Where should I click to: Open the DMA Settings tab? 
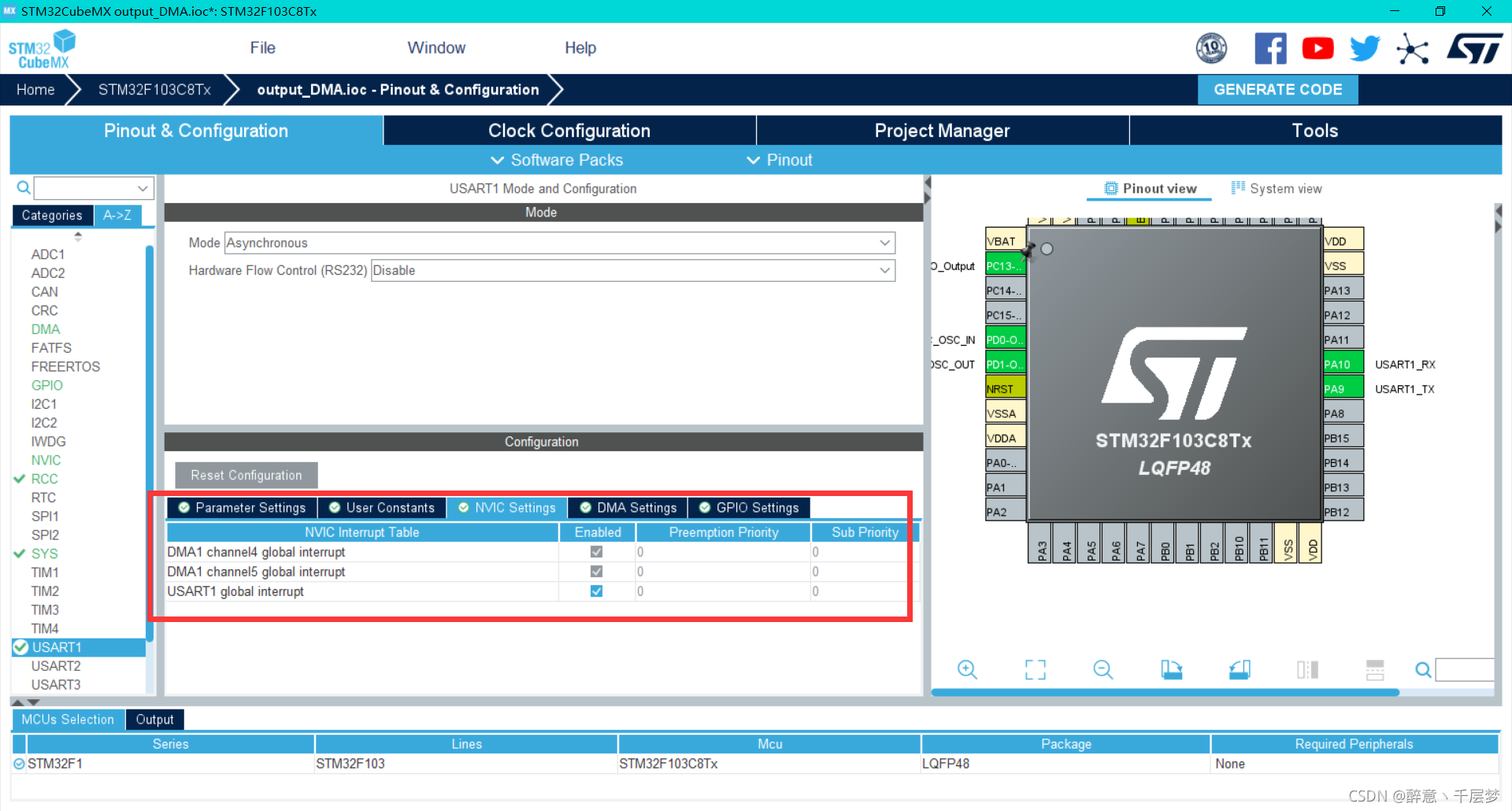pos(628,508)
